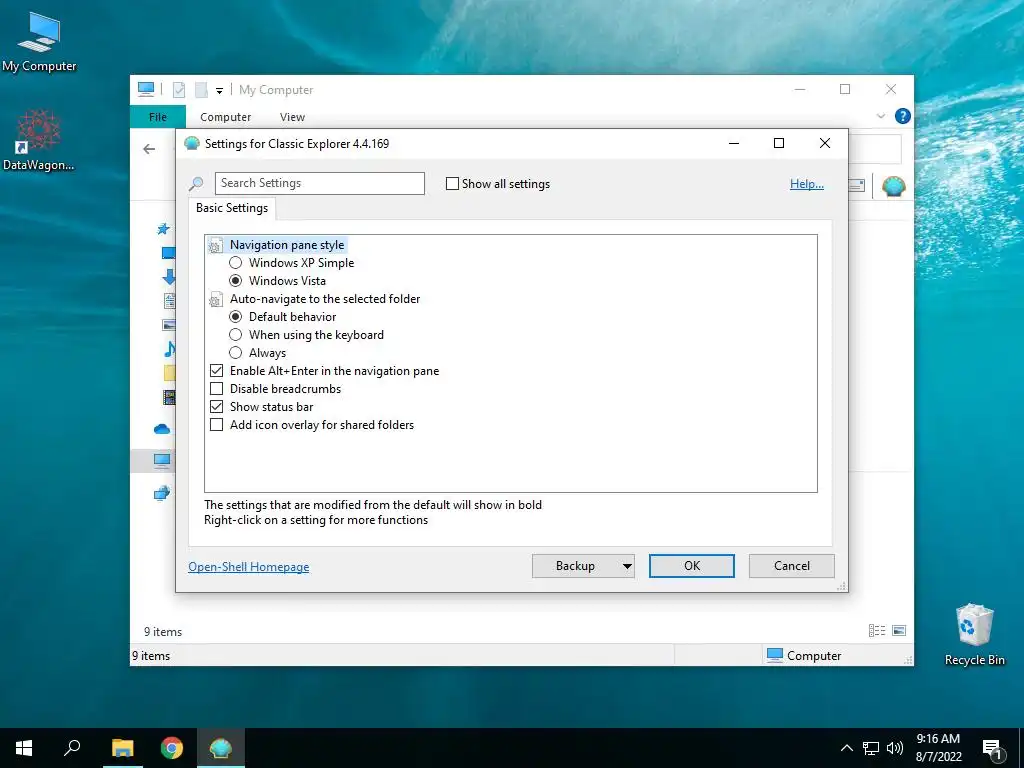Open the File menu in the Explorer
1024x768 pixels.
157,117
